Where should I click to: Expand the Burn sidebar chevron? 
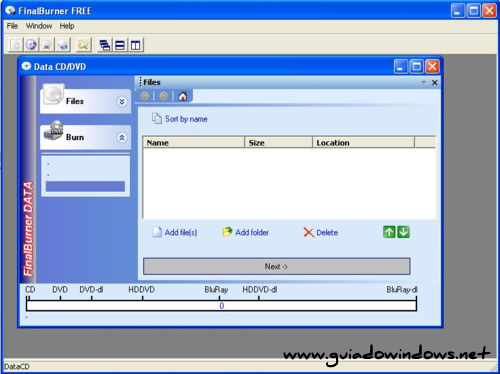122,137
